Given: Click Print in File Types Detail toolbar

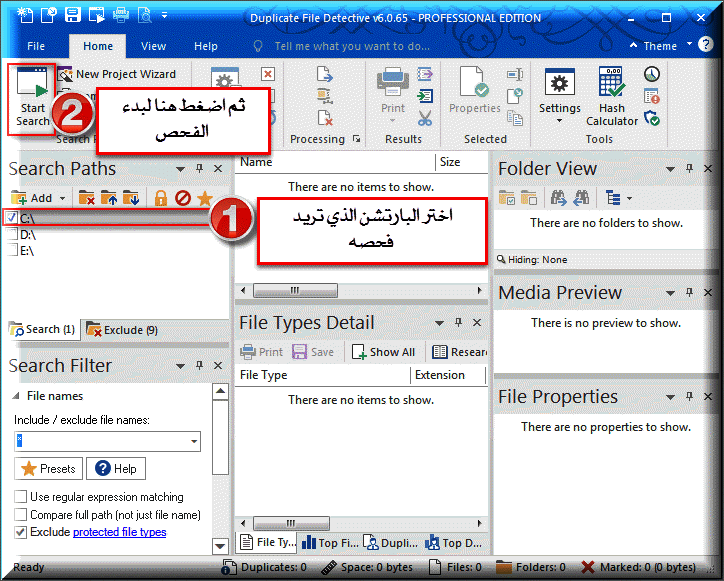Looking at the screenshot, I should pos(261,352).
